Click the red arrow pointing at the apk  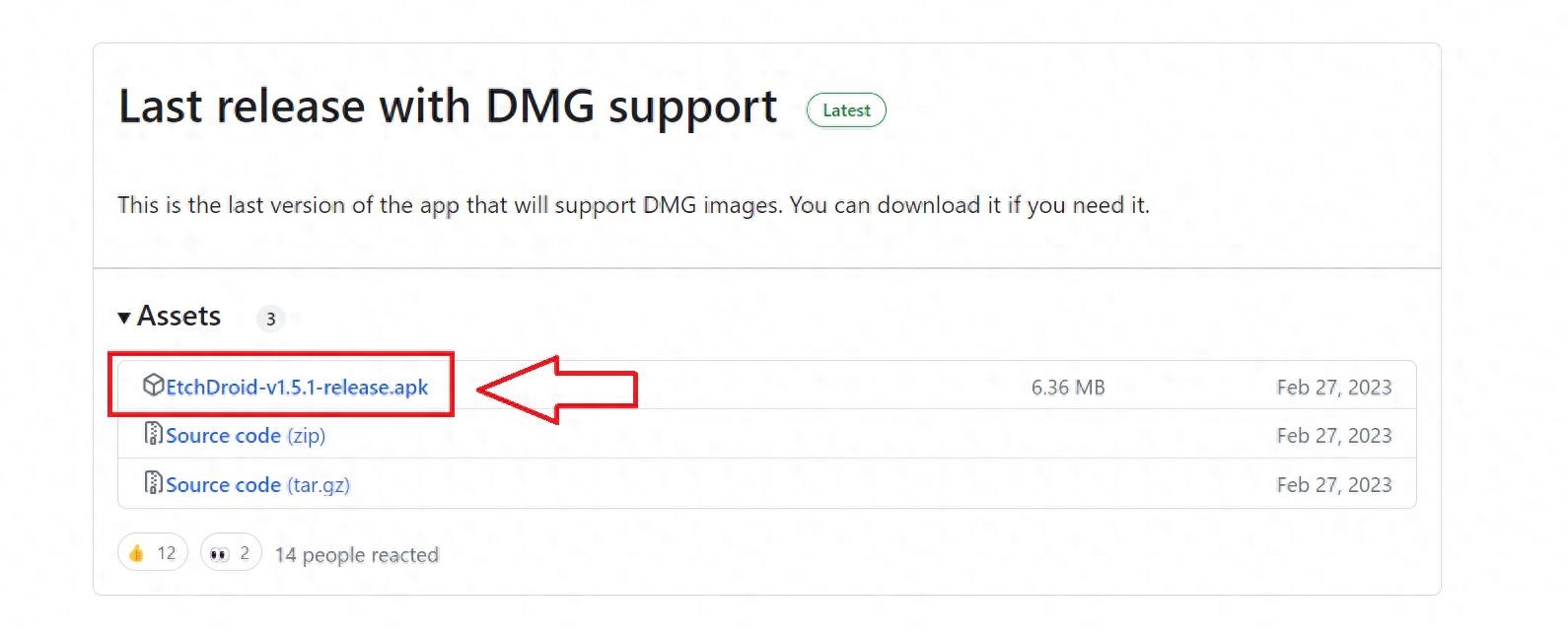pos(557,390)
